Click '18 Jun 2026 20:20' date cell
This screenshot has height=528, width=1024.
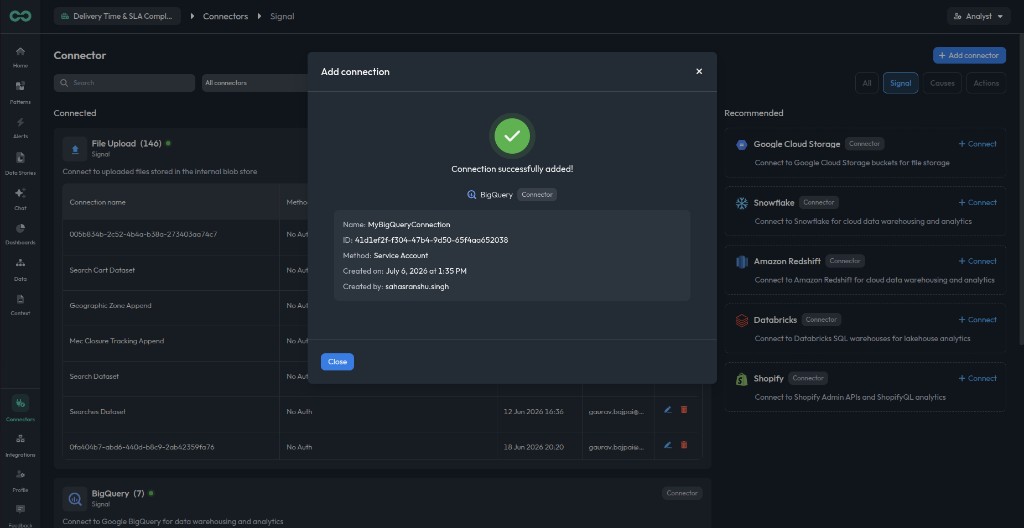534,447
